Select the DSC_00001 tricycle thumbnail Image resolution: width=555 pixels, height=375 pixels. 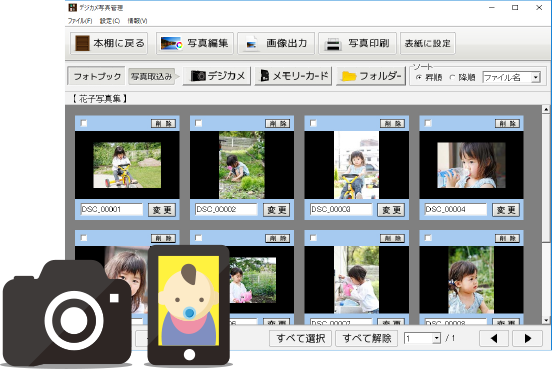coord(127,165)
